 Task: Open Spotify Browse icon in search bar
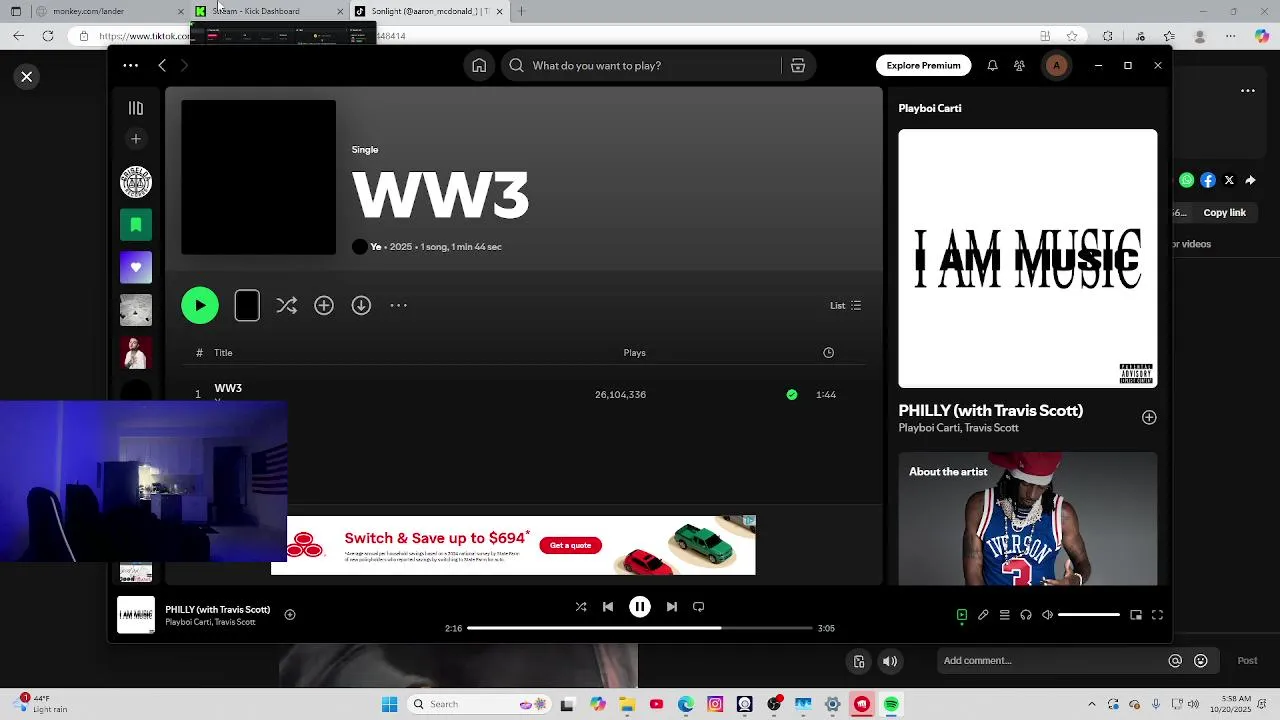point(798,66)
